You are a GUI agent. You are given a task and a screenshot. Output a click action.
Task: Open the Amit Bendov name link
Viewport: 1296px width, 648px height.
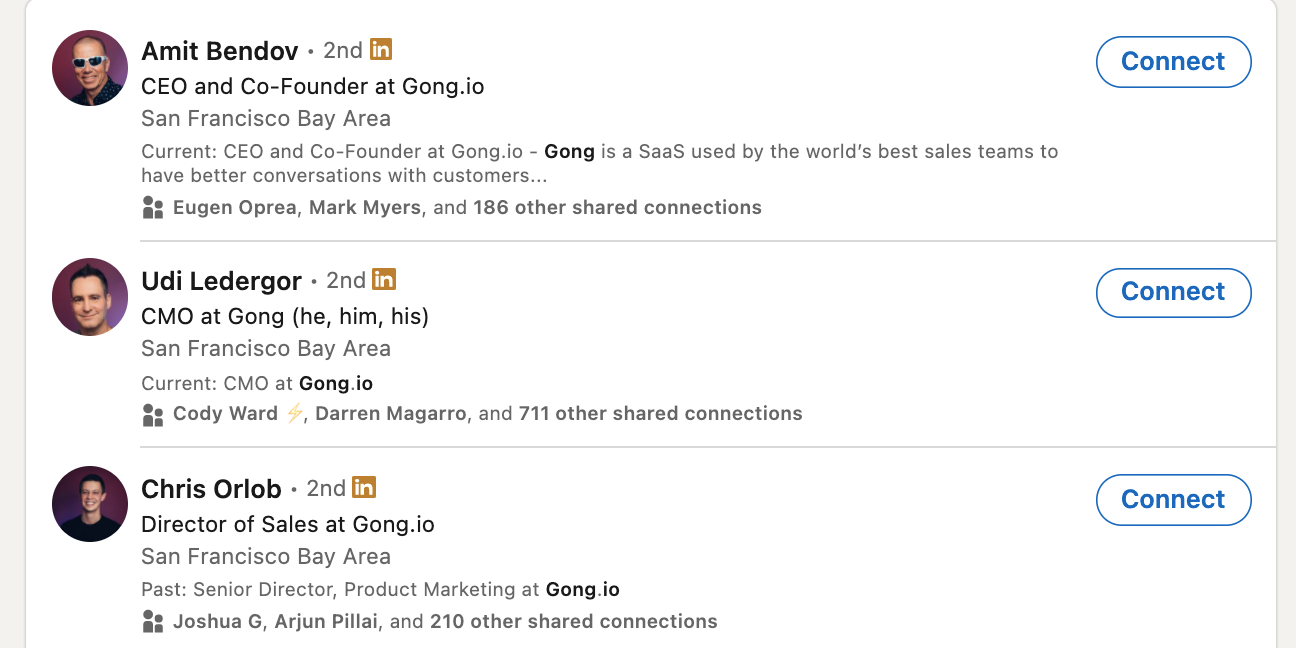click(220, 51)
